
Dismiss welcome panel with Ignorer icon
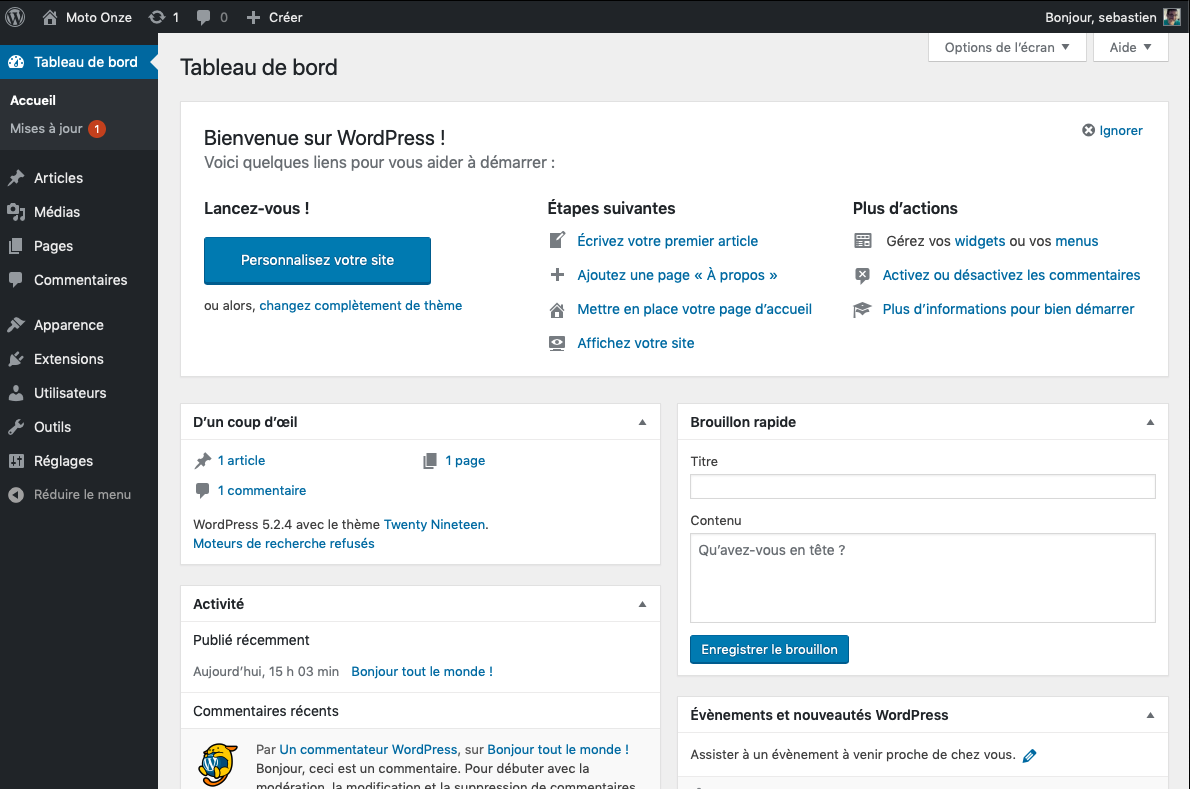(x=1089, y=131)
